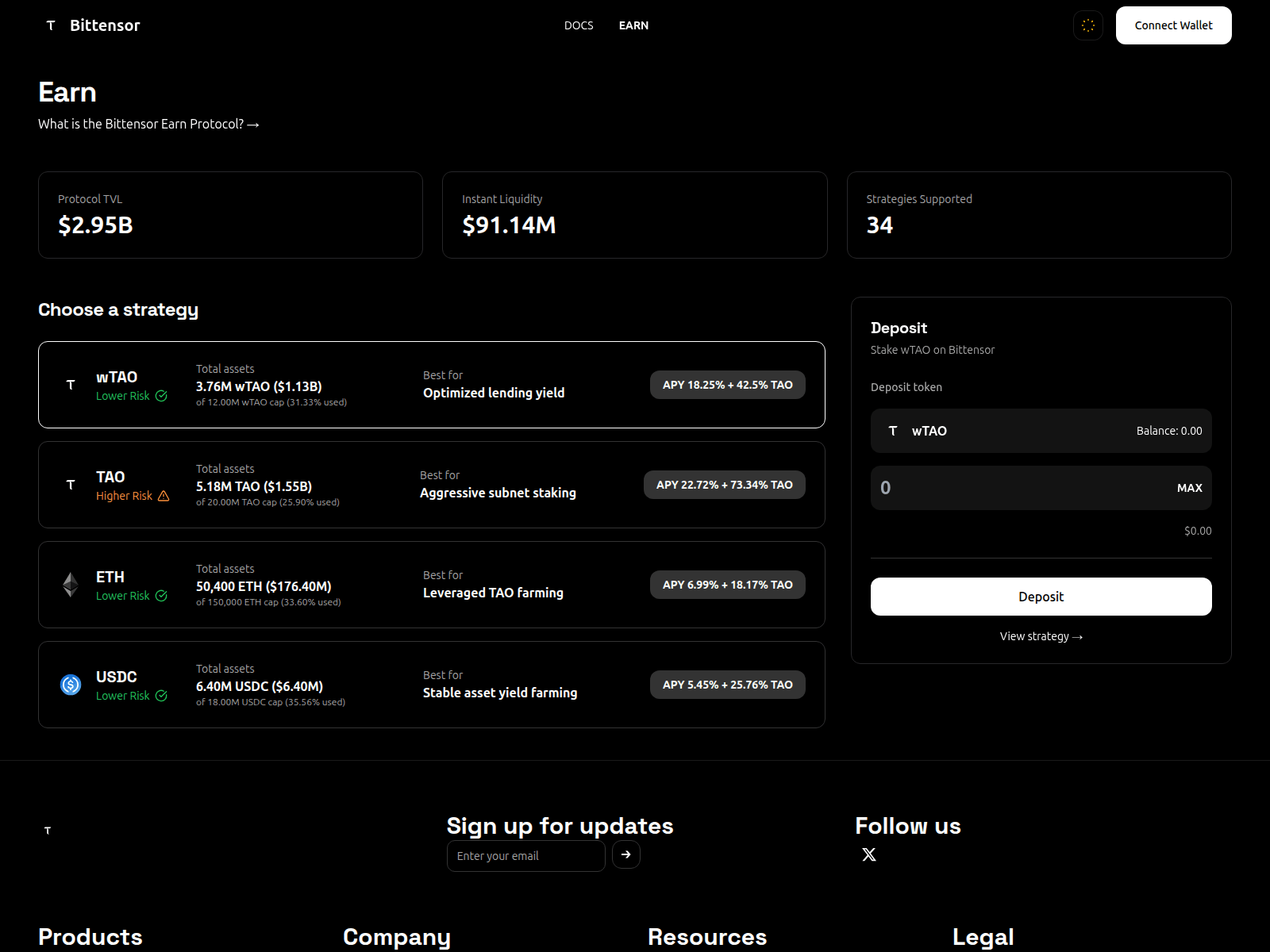1270x952 pixels.
Task: Open 'What is the Bittensor Earn Protocol?' link
Action: click(x=148, y=124)
